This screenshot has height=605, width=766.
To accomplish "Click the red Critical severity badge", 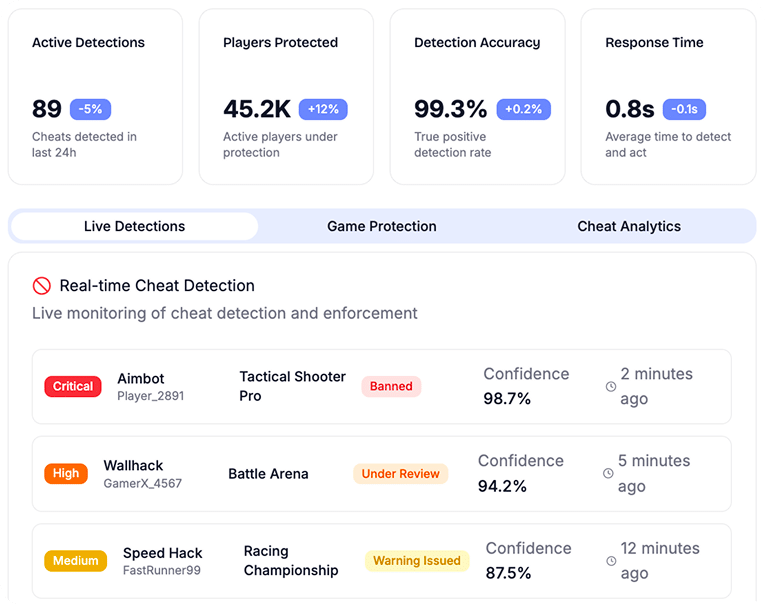I will click(x=73, y=386).
